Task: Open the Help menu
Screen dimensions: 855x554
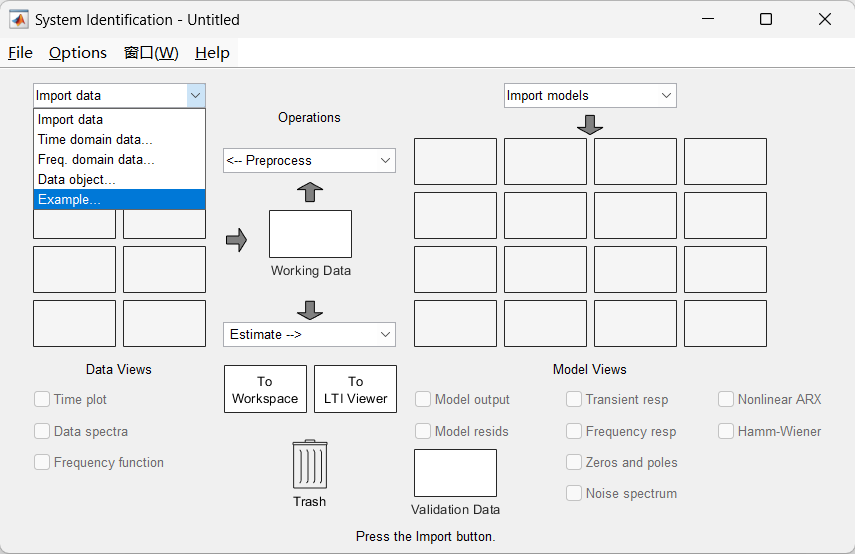Action: pyautogui.click(x=212, y=53)
